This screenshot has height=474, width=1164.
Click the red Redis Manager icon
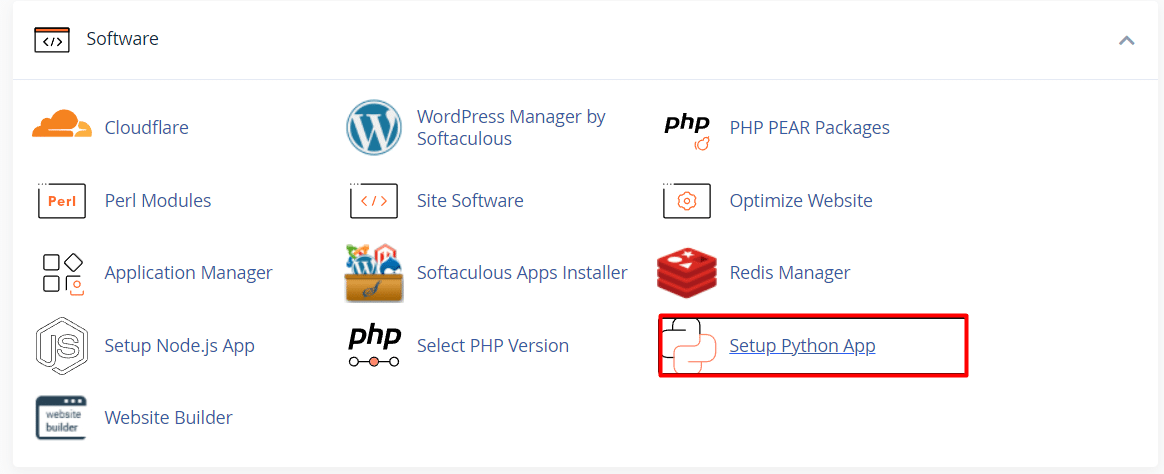[687, 273]
